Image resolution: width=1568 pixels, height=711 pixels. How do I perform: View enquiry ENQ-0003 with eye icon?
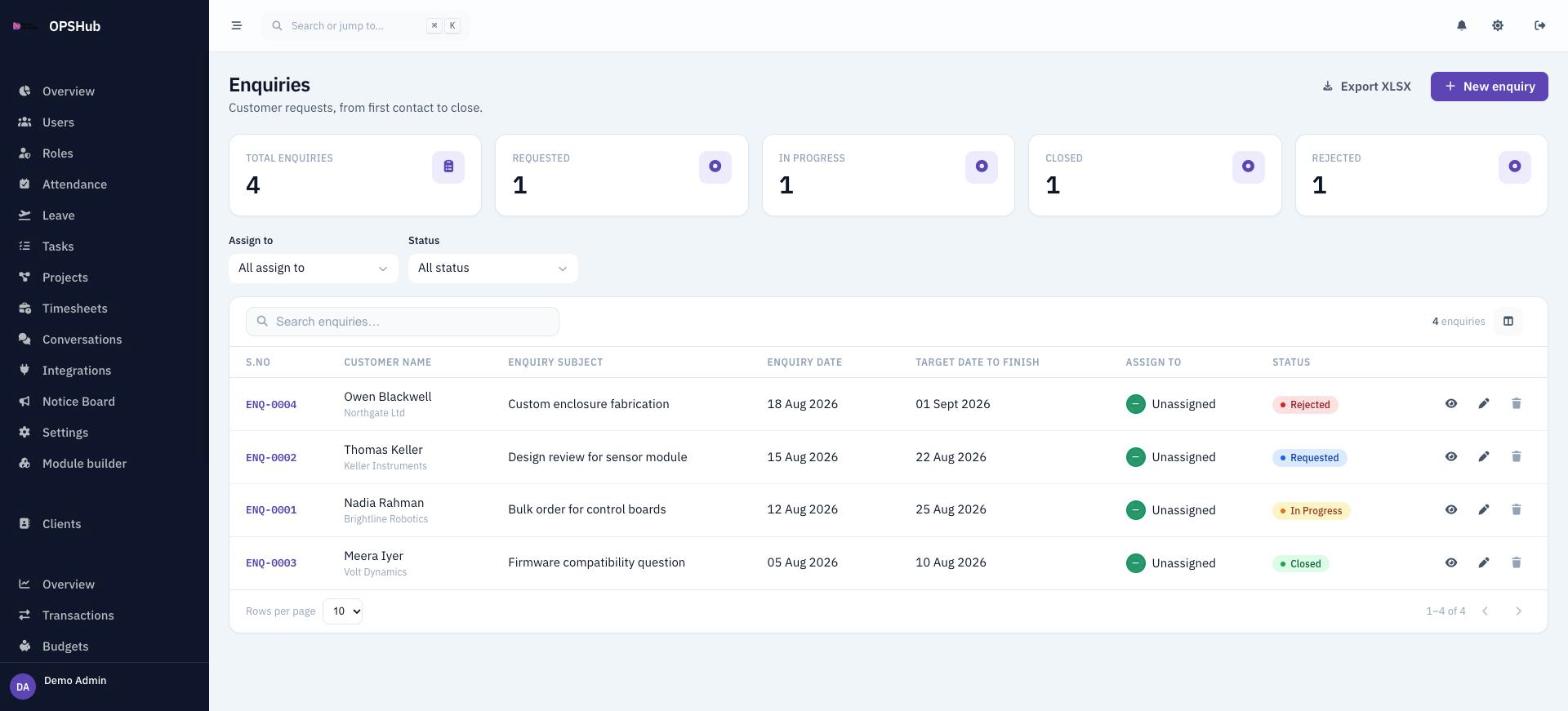click(x=1450, y=563)
